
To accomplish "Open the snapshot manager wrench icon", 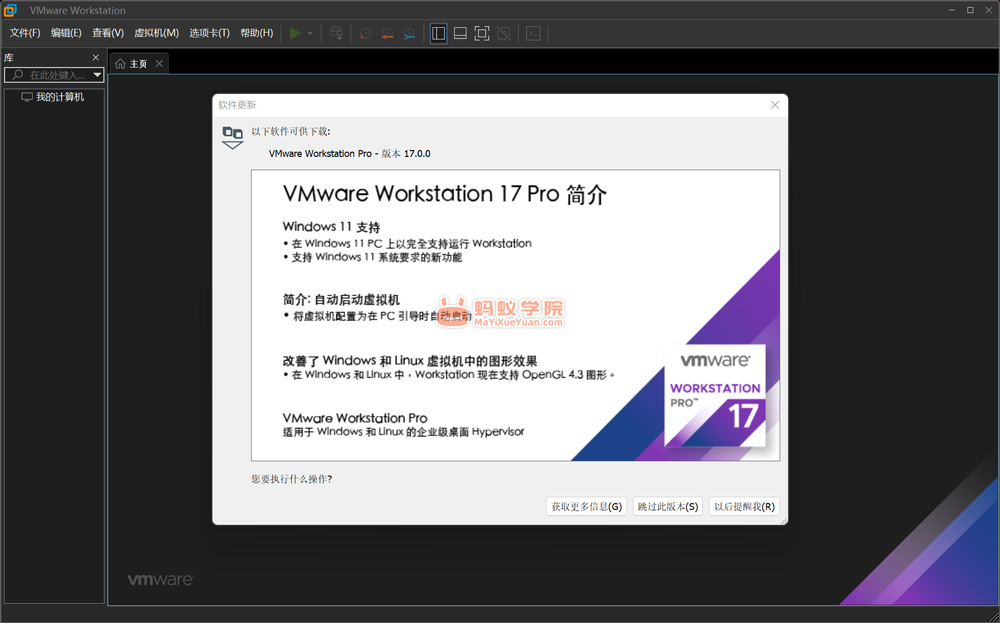I will click(409, 33).
